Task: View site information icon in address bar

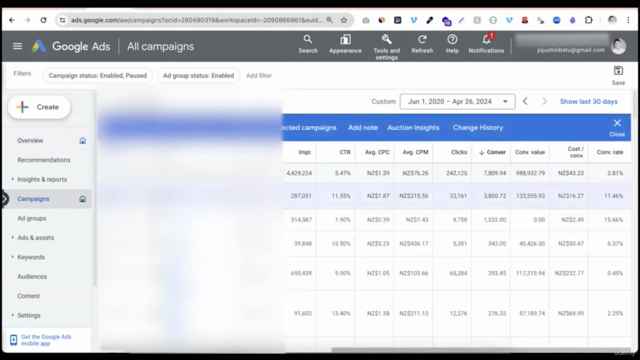Action: 62,20
